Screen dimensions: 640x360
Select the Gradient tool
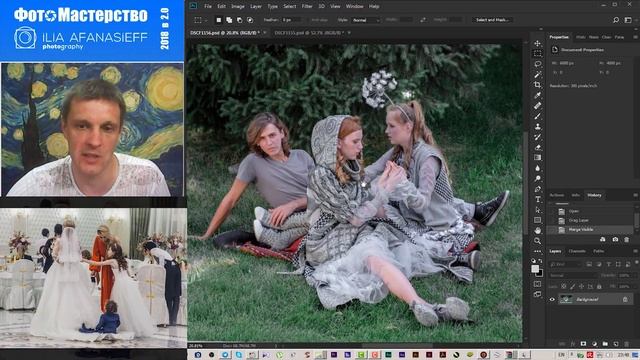coord(538,158)
